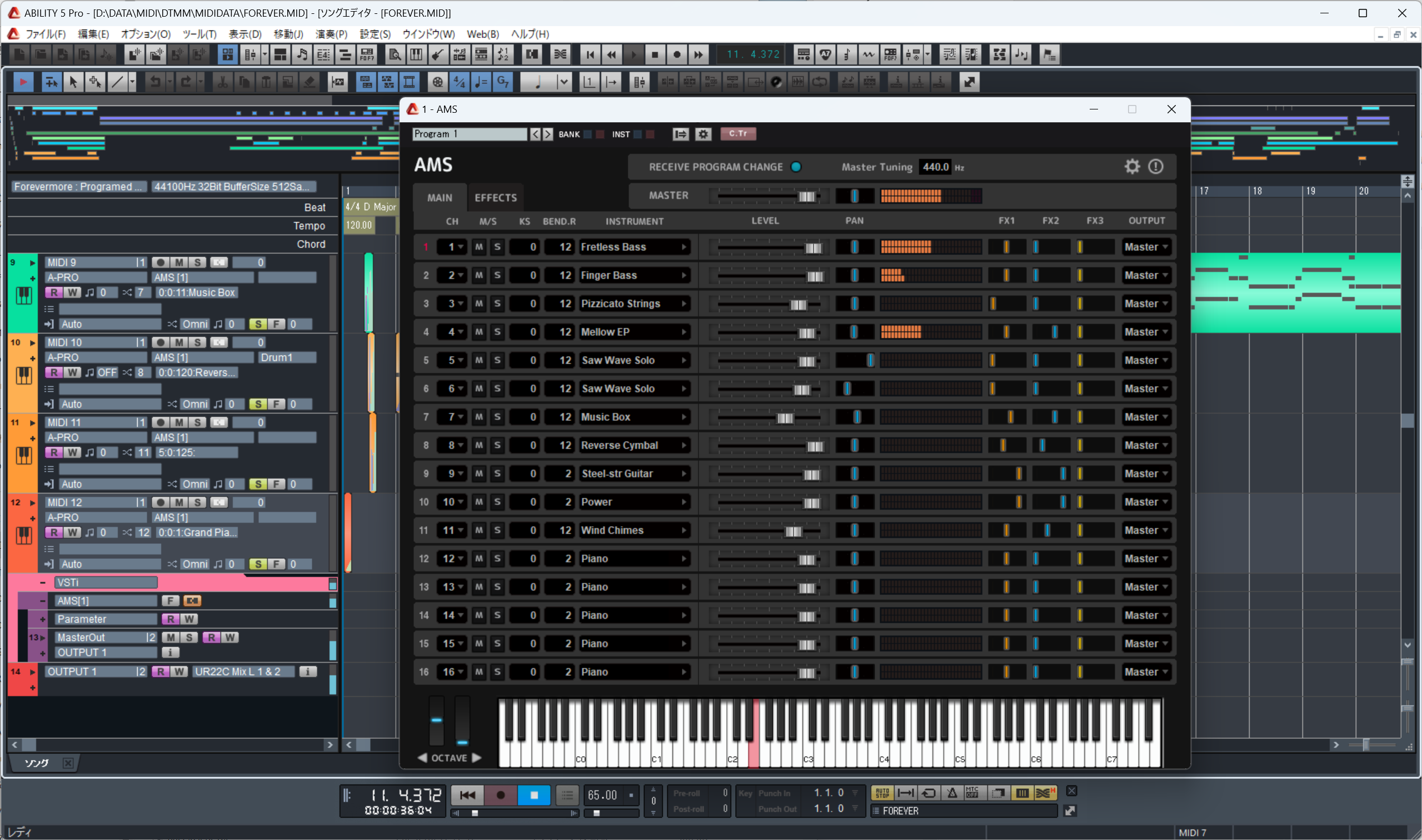Click next program arrow in AMS

(548, 134)
